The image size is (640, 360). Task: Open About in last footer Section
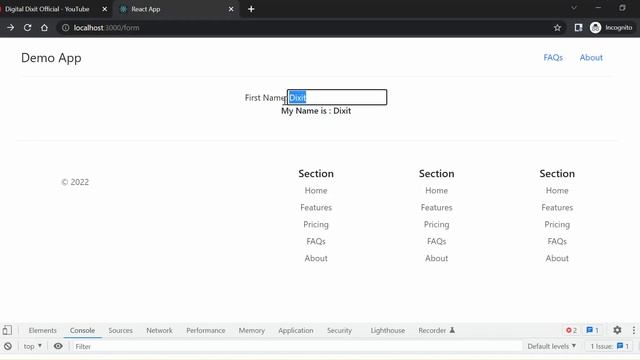click(557, 258)
